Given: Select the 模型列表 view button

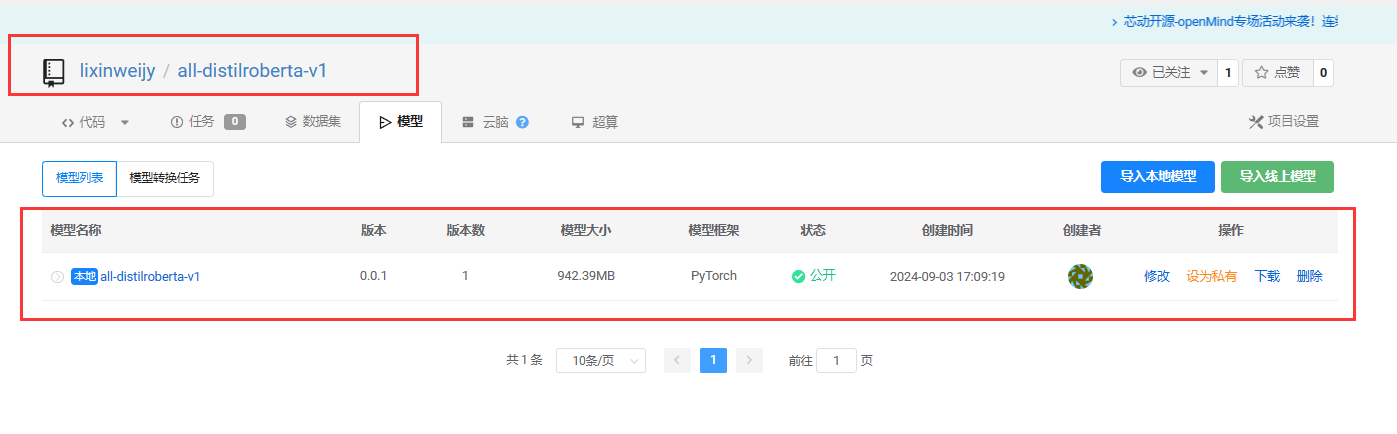Looking at the screenshot, I should coord(79,178).
